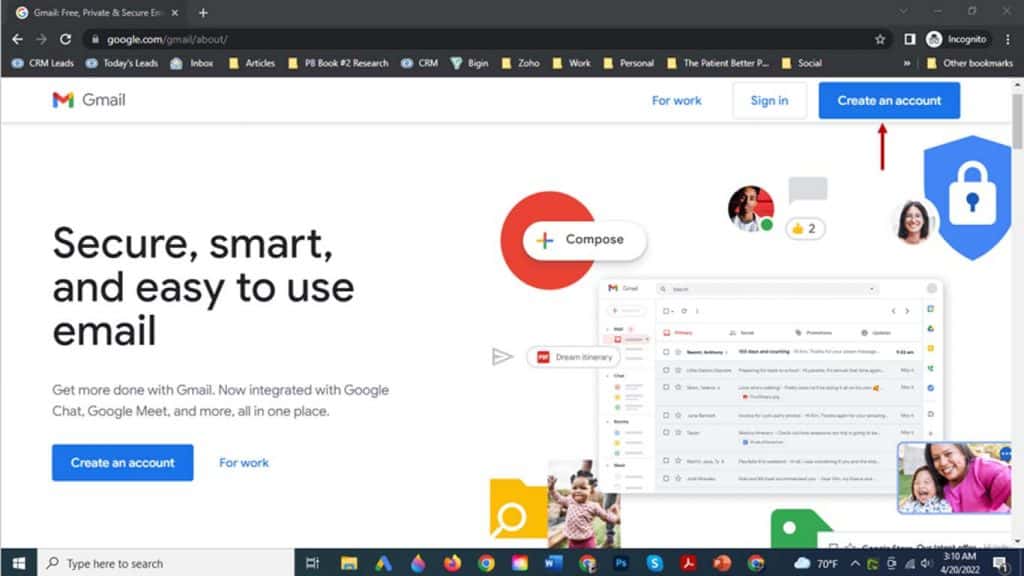
Task: Expand the Work bookmark folder
Action: pos(571,63)
